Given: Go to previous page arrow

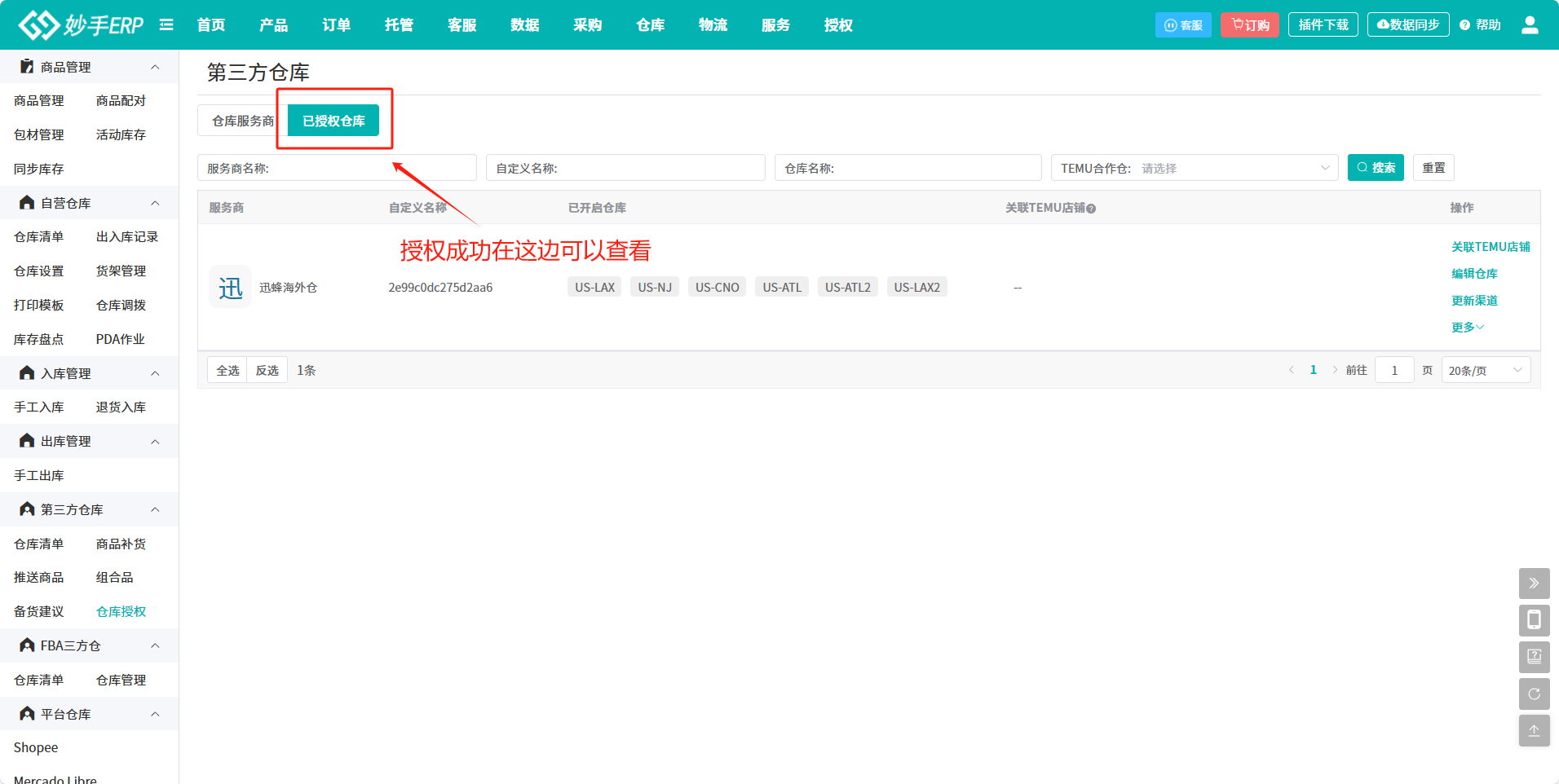Looking at the screenshot, I should click(1292, 370).
